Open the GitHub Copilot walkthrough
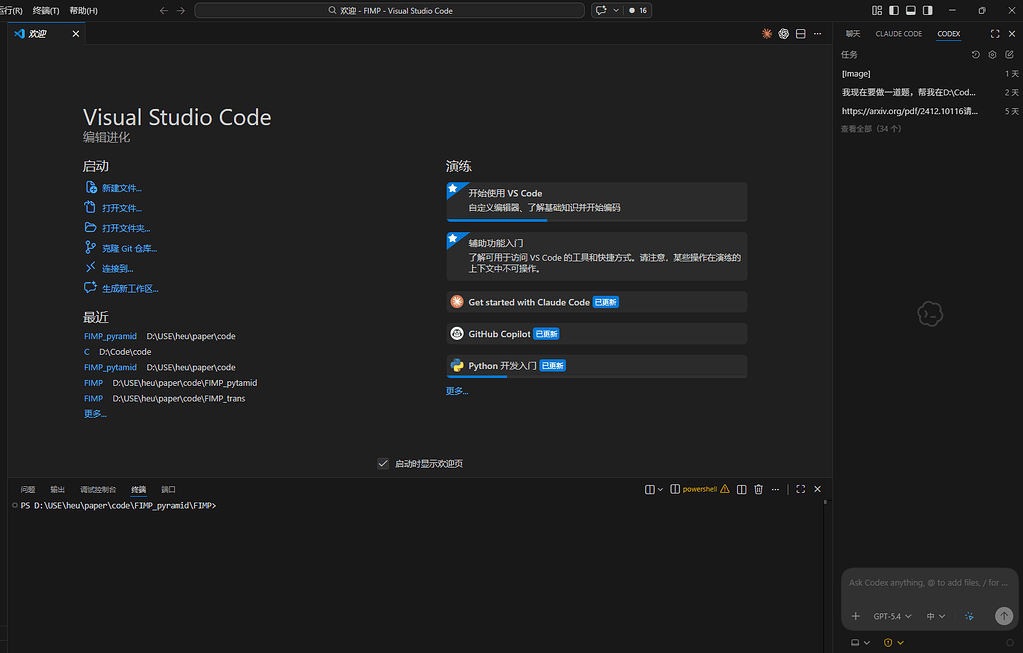The width and height of the screenshot is (1023, 653). tap(597, 334)
